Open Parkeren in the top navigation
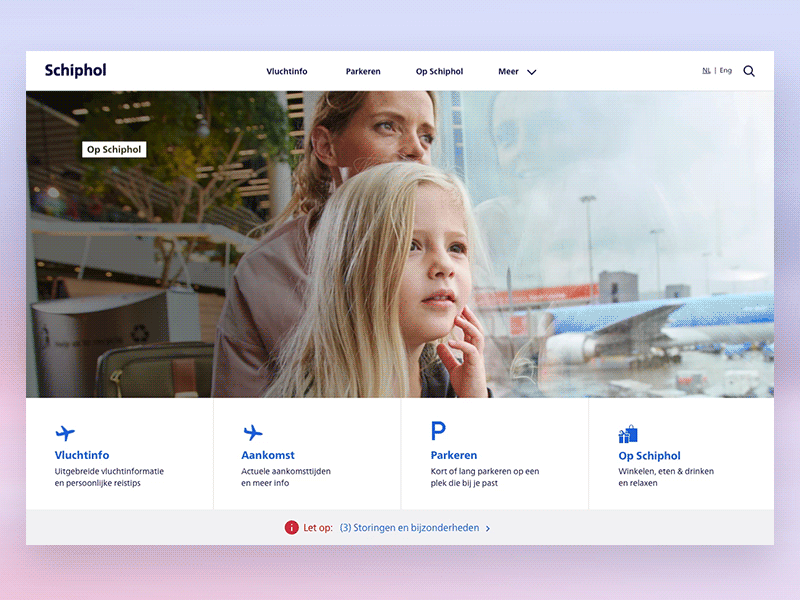Screen dimensions: 800x600 (363, 71)
